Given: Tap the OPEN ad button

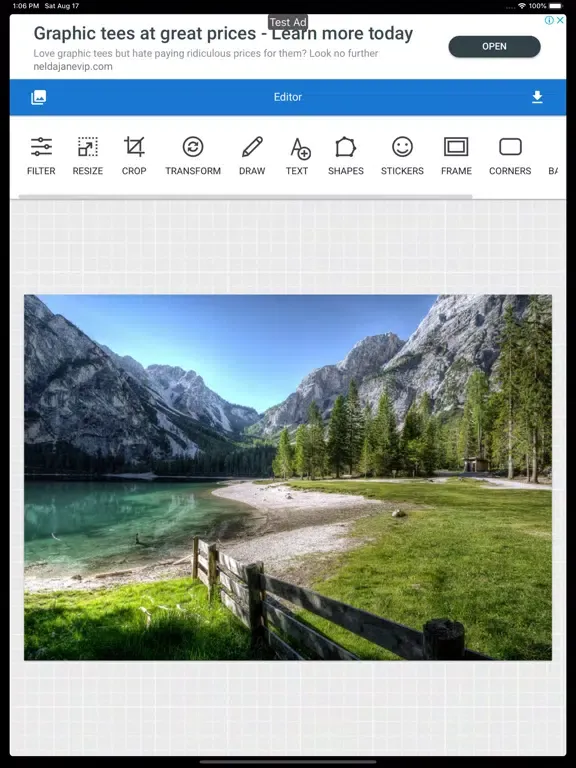Looking at the screenshot, I should coord(494,47).
